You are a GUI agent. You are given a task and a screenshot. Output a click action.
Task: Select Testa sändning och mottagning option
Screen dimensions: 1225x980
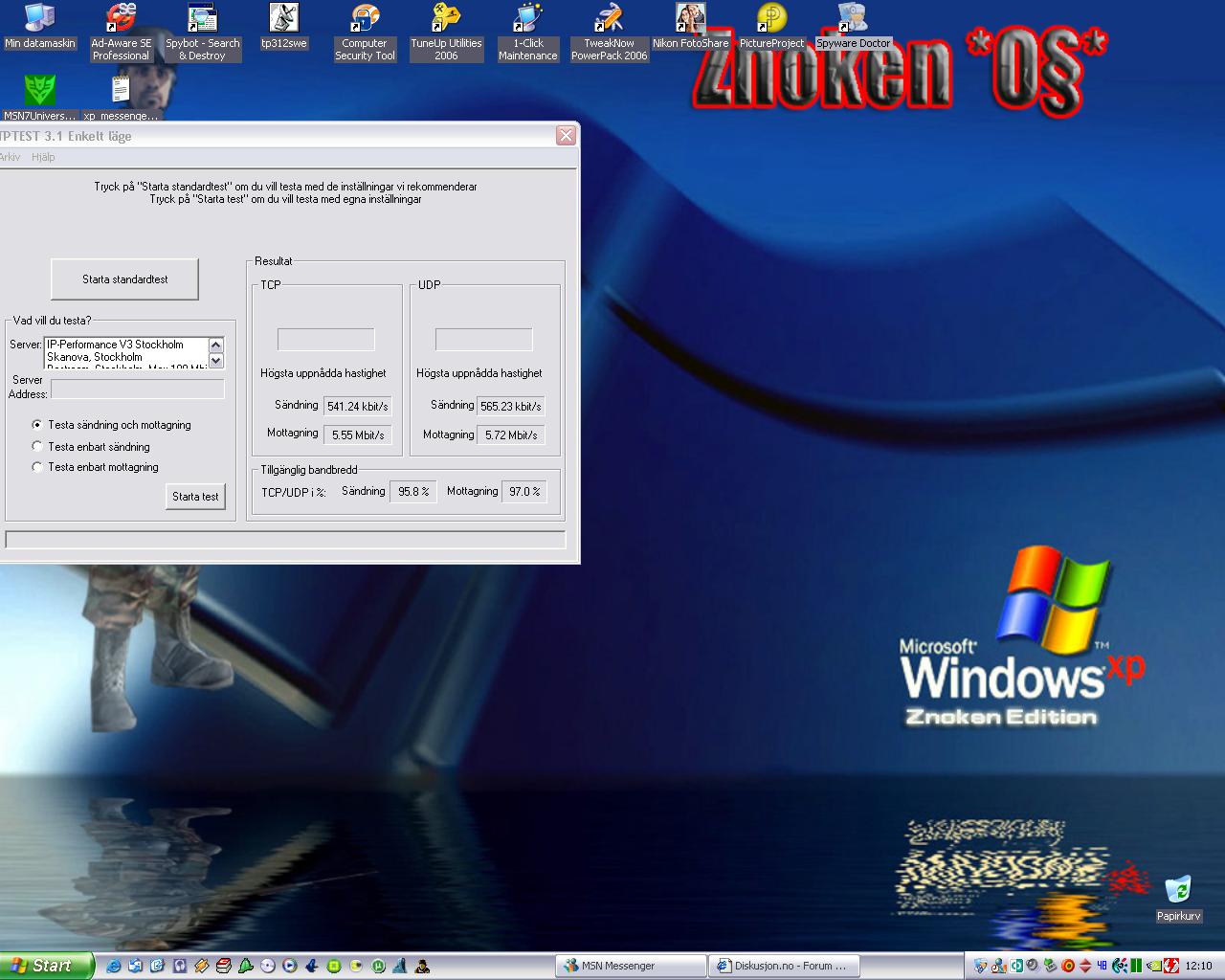click(112, 425)
